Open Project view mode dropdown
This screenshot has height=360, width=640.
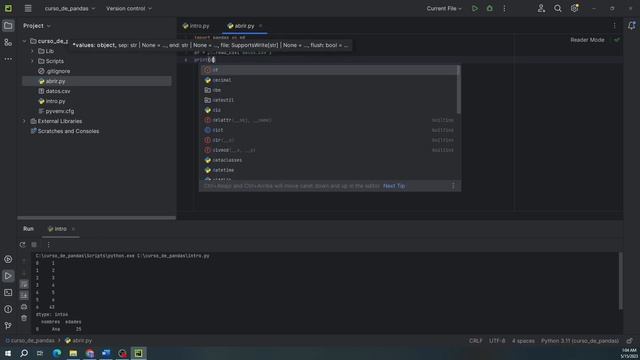click(x=37, y=26)
